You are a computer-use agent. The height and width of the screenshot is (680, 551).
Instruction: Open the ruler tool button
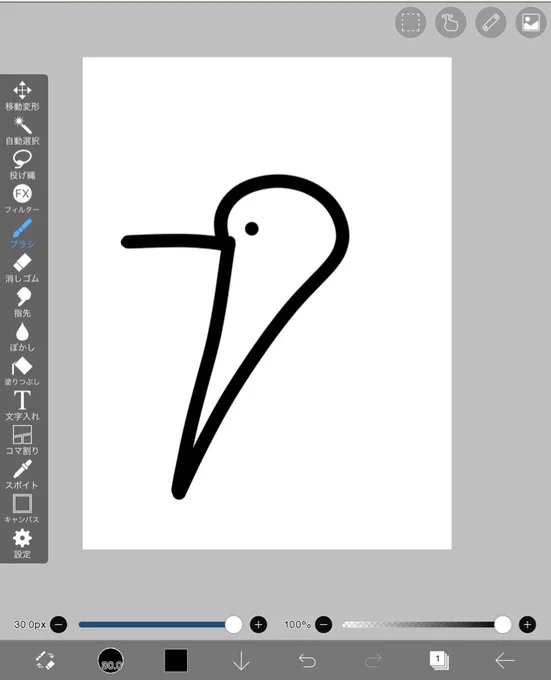pos(491,23)
